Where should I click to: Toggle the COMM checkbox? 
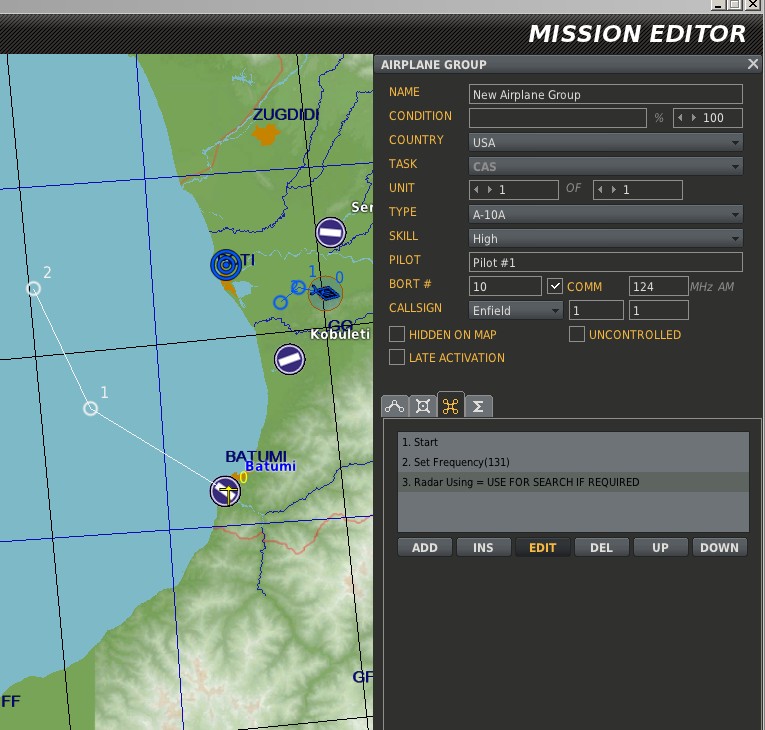tap(554, 286)
